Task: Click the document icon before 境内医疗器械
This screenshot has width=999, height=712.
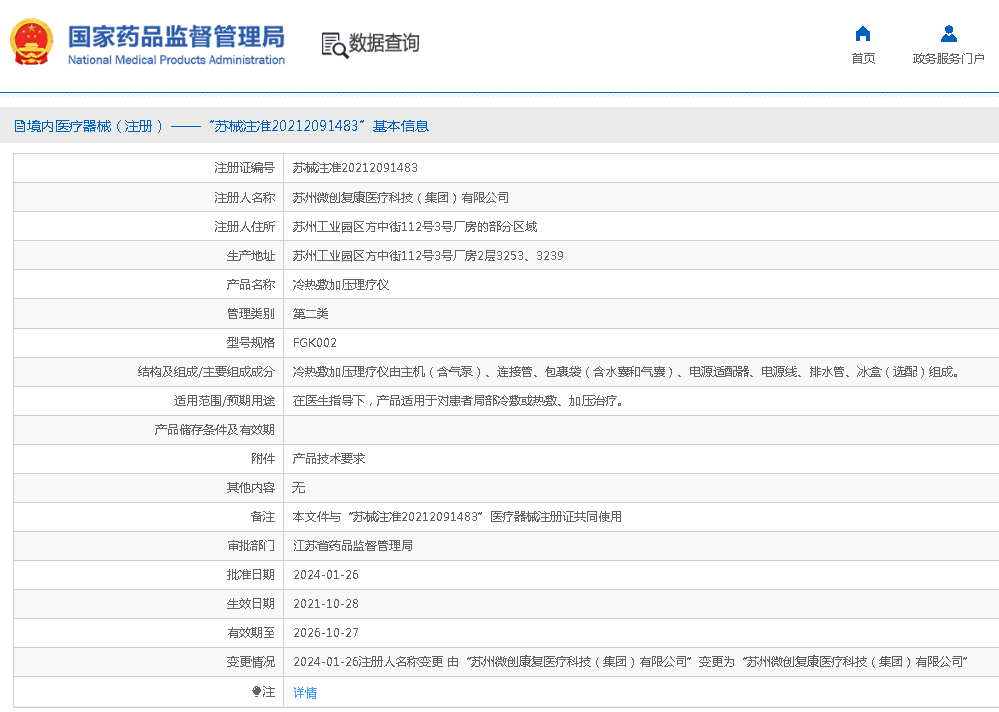Action: [19, 126]
